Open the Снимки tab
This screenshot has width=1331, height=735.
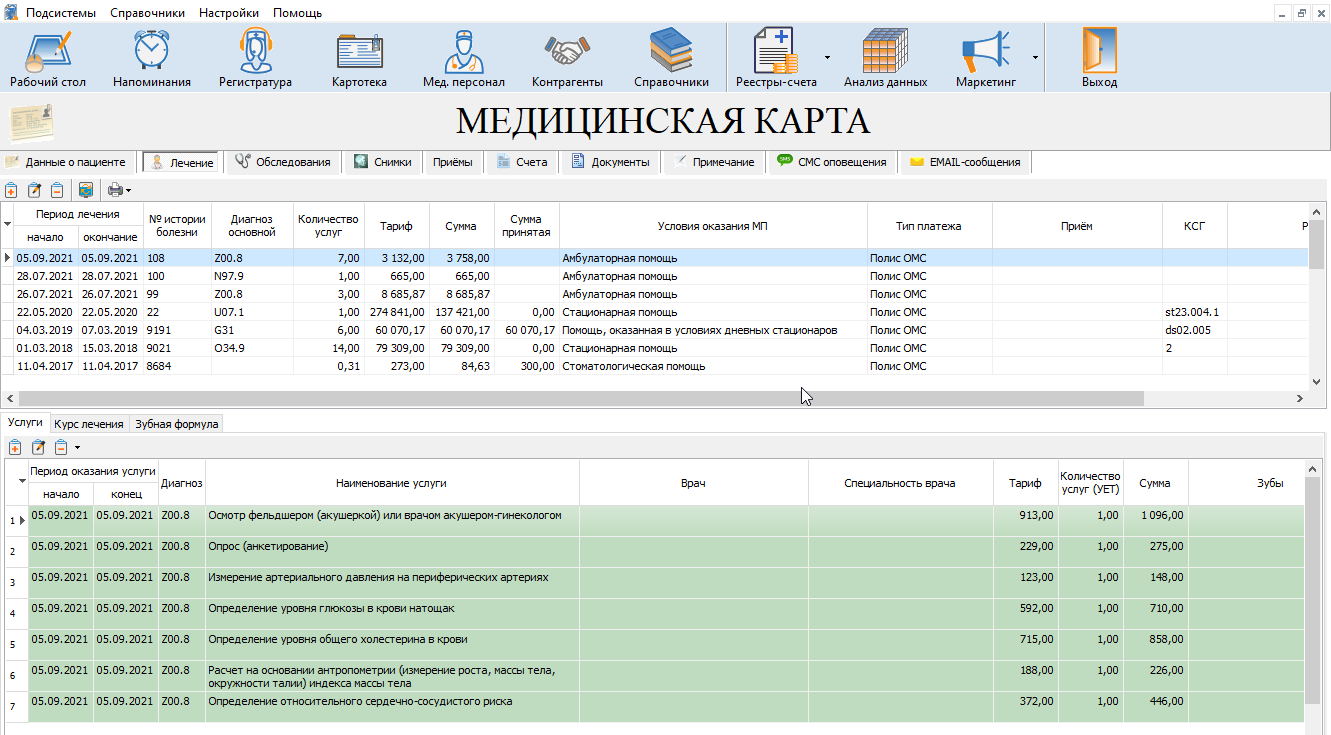[x=382, y=162]
